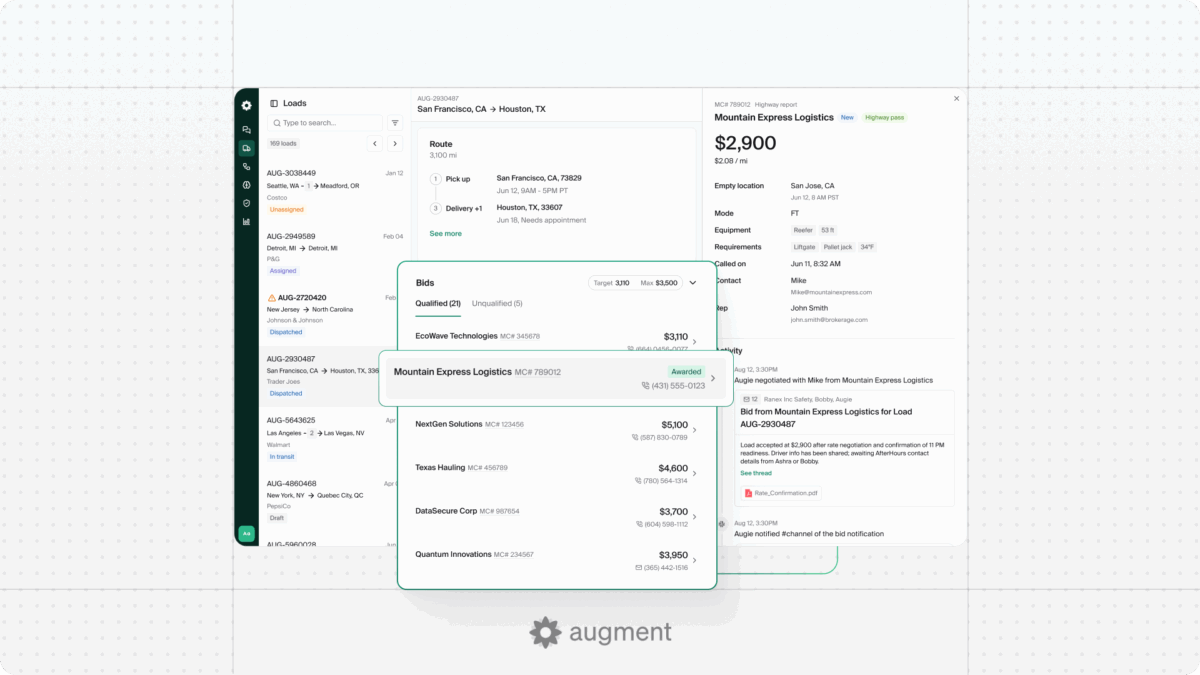This screenshot has height=675, width=1200.
Task: Click the Delivery stop Houston, TX, 33607
Action: [x=529, y=207]
